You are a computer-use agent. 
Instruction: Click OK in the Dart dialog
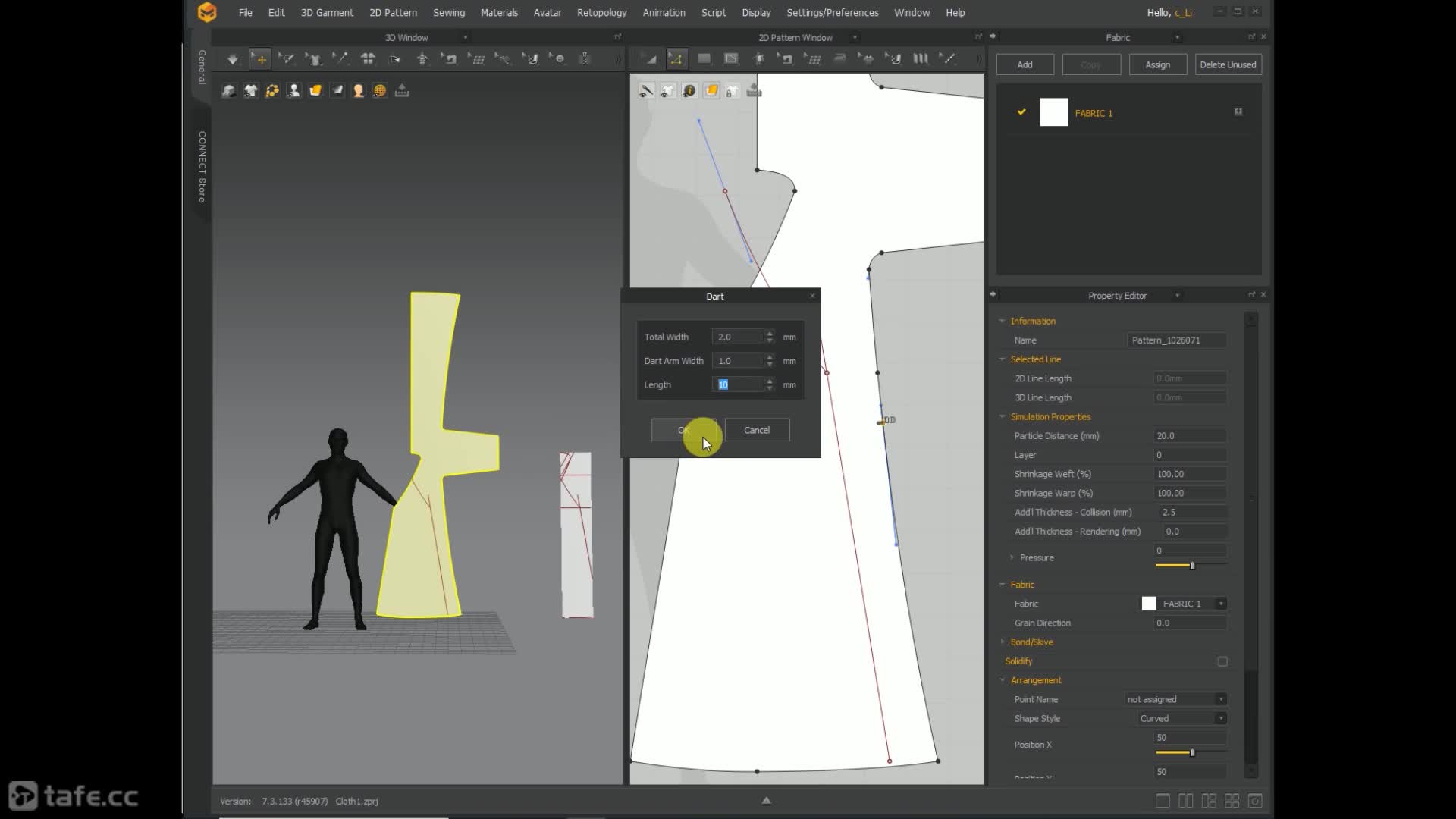coord(683,430)
